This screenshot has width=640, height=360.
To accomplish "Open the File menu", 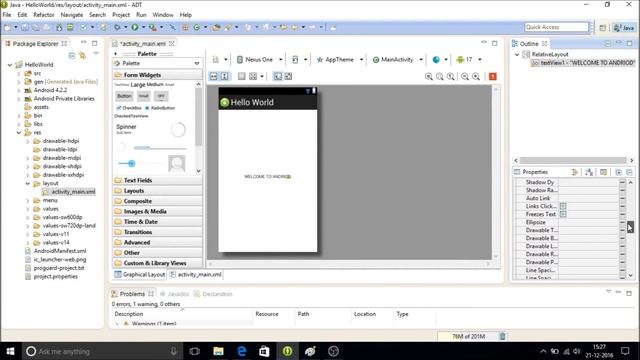I will point(7,15).
